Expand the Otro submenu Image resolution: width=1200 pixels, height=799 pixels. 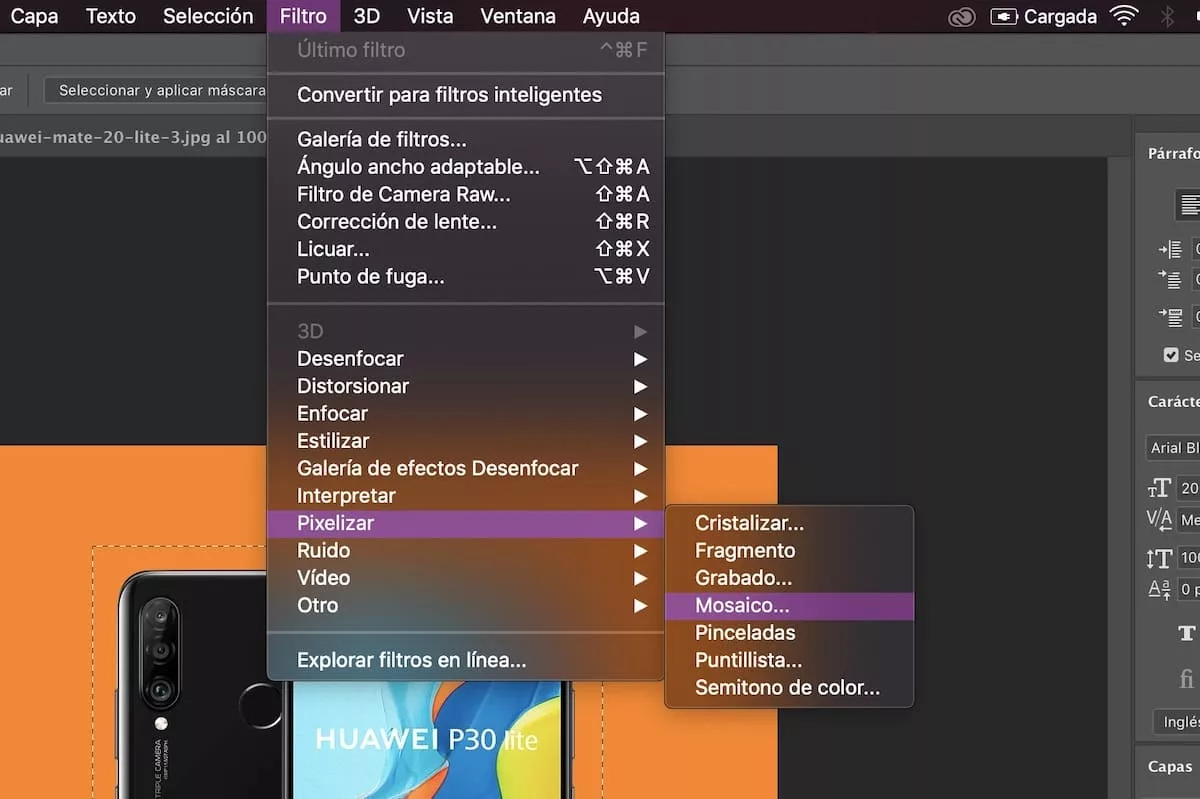466,605
